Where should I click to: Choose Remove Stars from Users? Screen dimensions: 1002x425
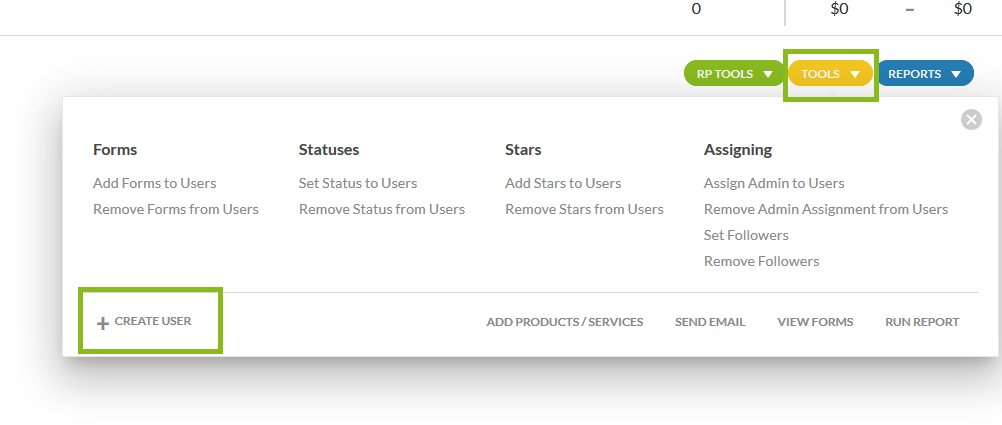point(584,209)
